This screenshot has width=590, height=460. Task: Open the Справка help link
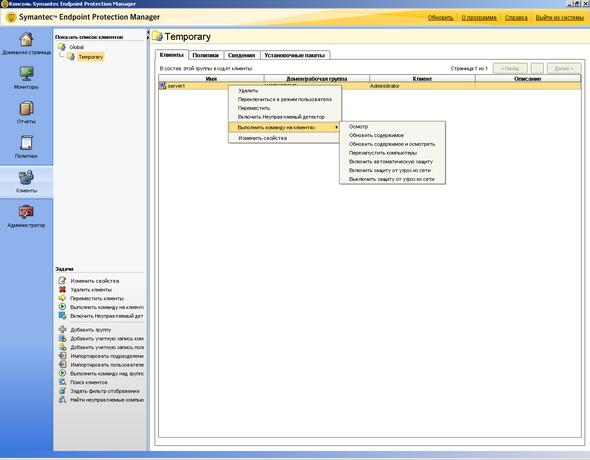516,18
